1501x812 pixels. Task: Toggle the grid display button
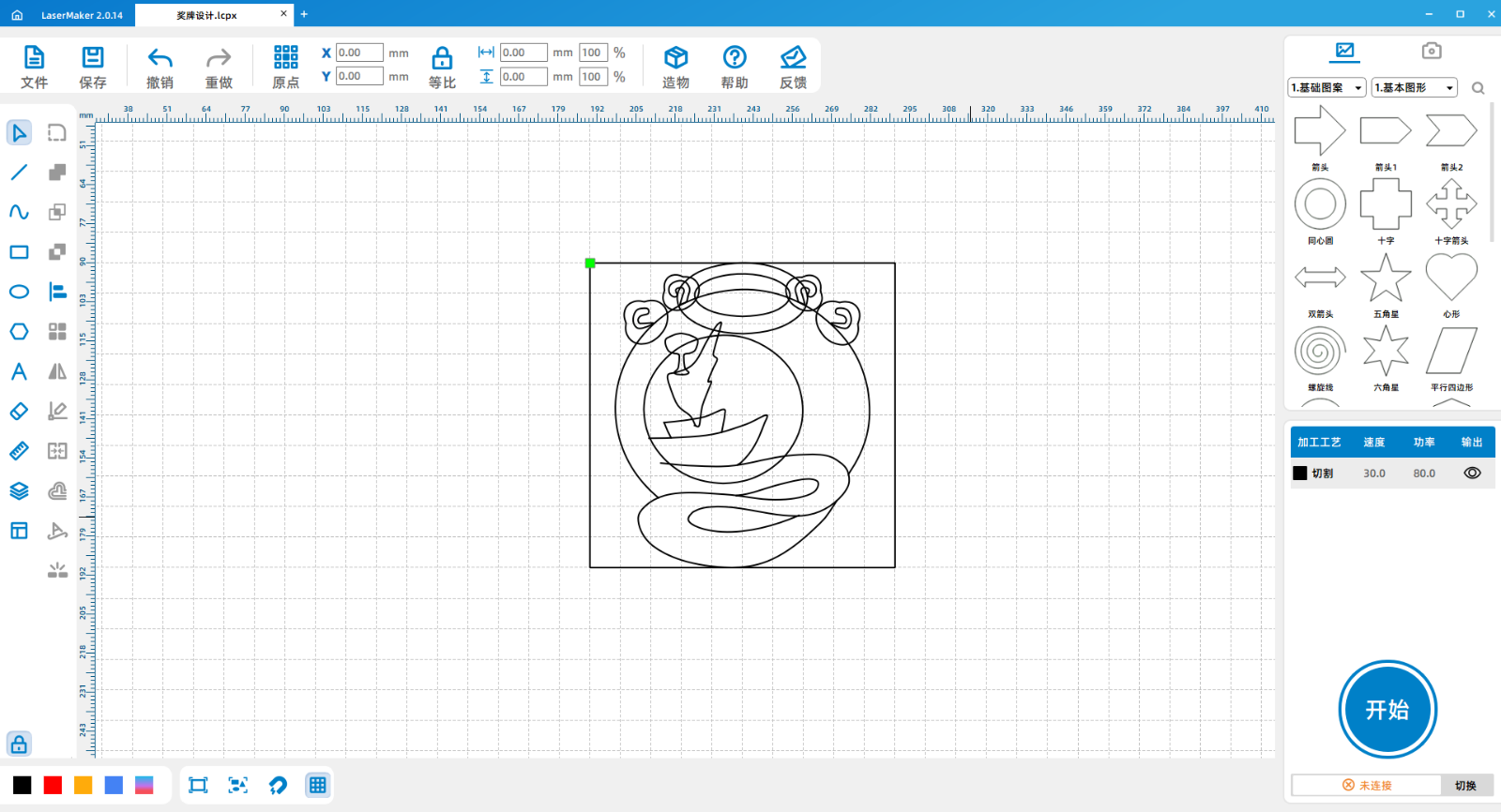pyautogui.click(x=318, y=786)
